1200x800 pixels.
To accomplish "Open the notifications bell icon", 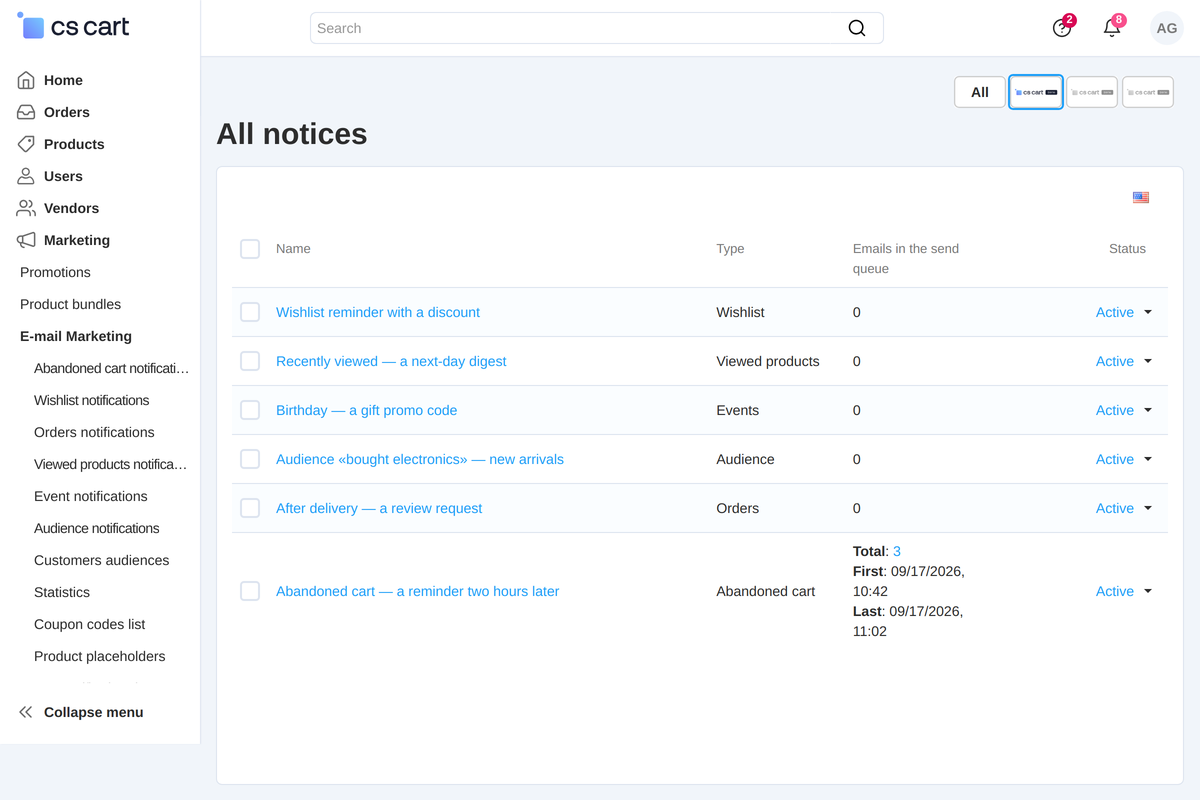I will [x=1112, y=28].
